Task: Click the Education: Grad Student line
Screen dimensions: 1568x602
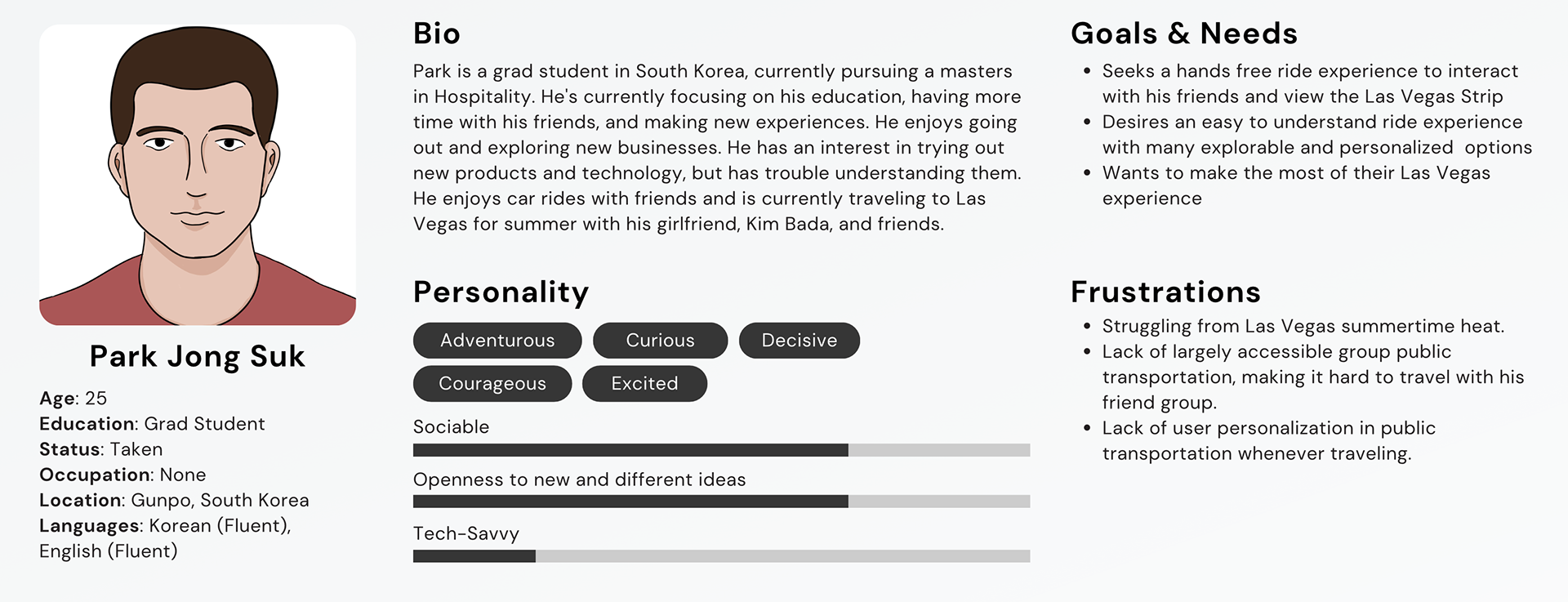Action: point(152,424)
